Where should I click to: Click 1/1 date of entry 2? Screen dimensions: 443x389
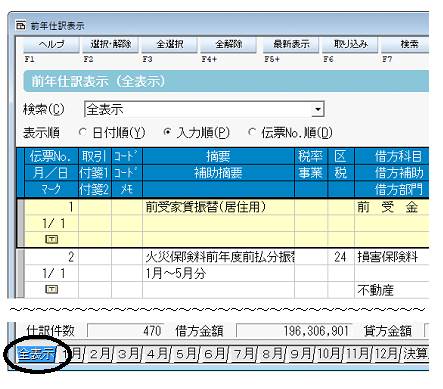pyautogui.click(x=51, y=274)
